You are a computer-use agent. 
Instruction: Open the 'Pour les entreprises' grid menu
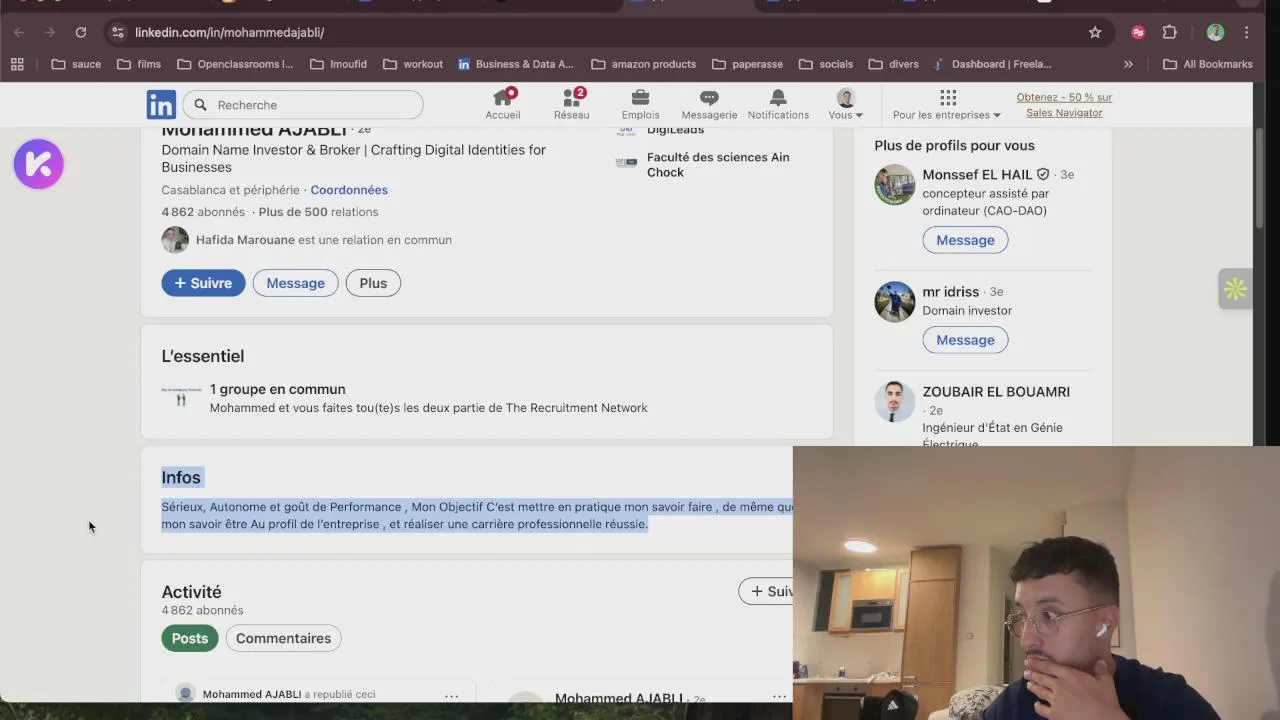pos(947,104)
